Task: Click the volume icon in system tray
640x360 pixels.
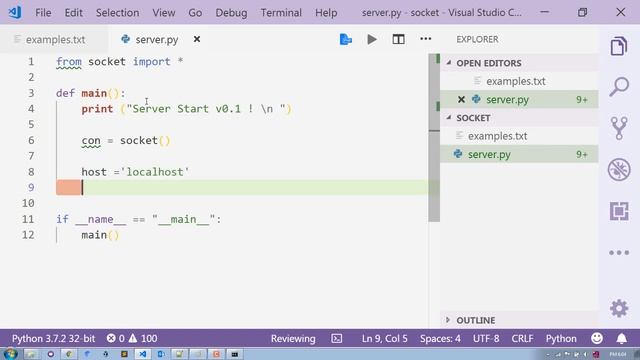Action: point(586,354)
